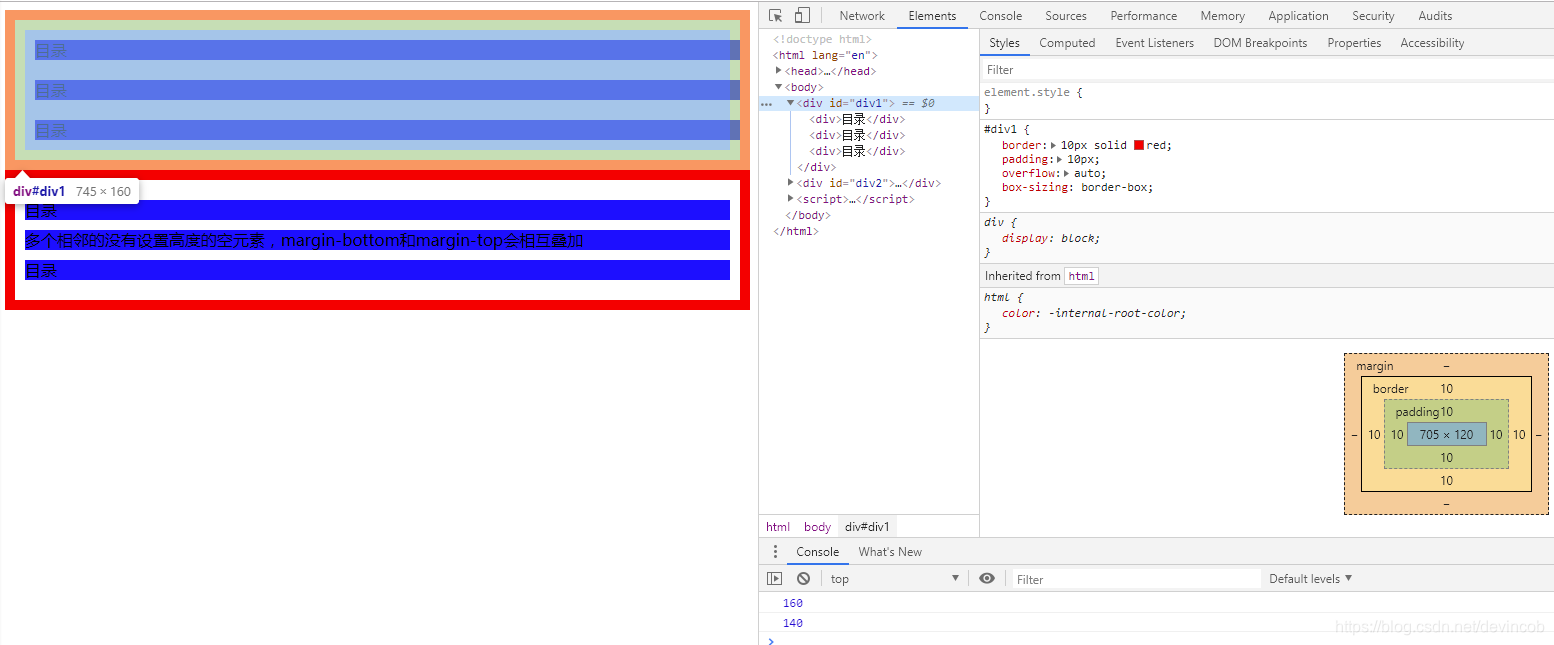Toggle the device toolbar icon
The height and width of the screenshot is (645, 1554).
[802, 16]
